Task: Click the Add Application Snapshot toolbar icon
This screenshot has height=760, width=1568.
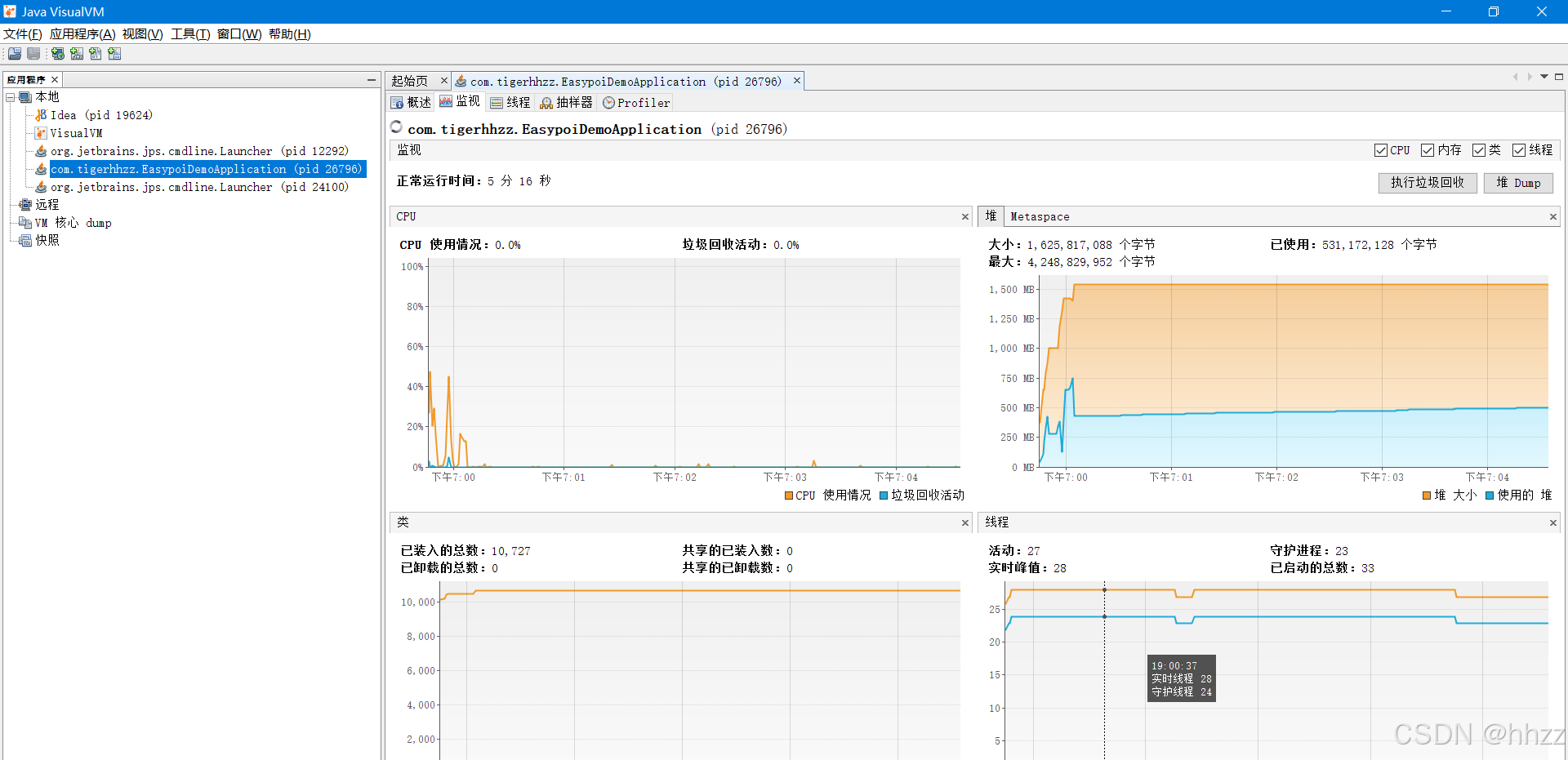Action: 114,54
